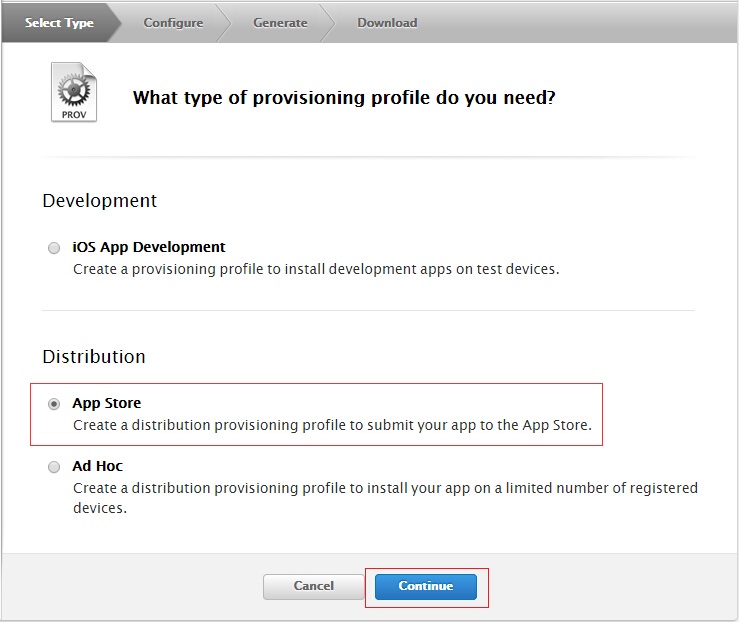This screenshot has width=739, height=622.
Task: Click description about submitting to App Store
Action: point(332,425)
